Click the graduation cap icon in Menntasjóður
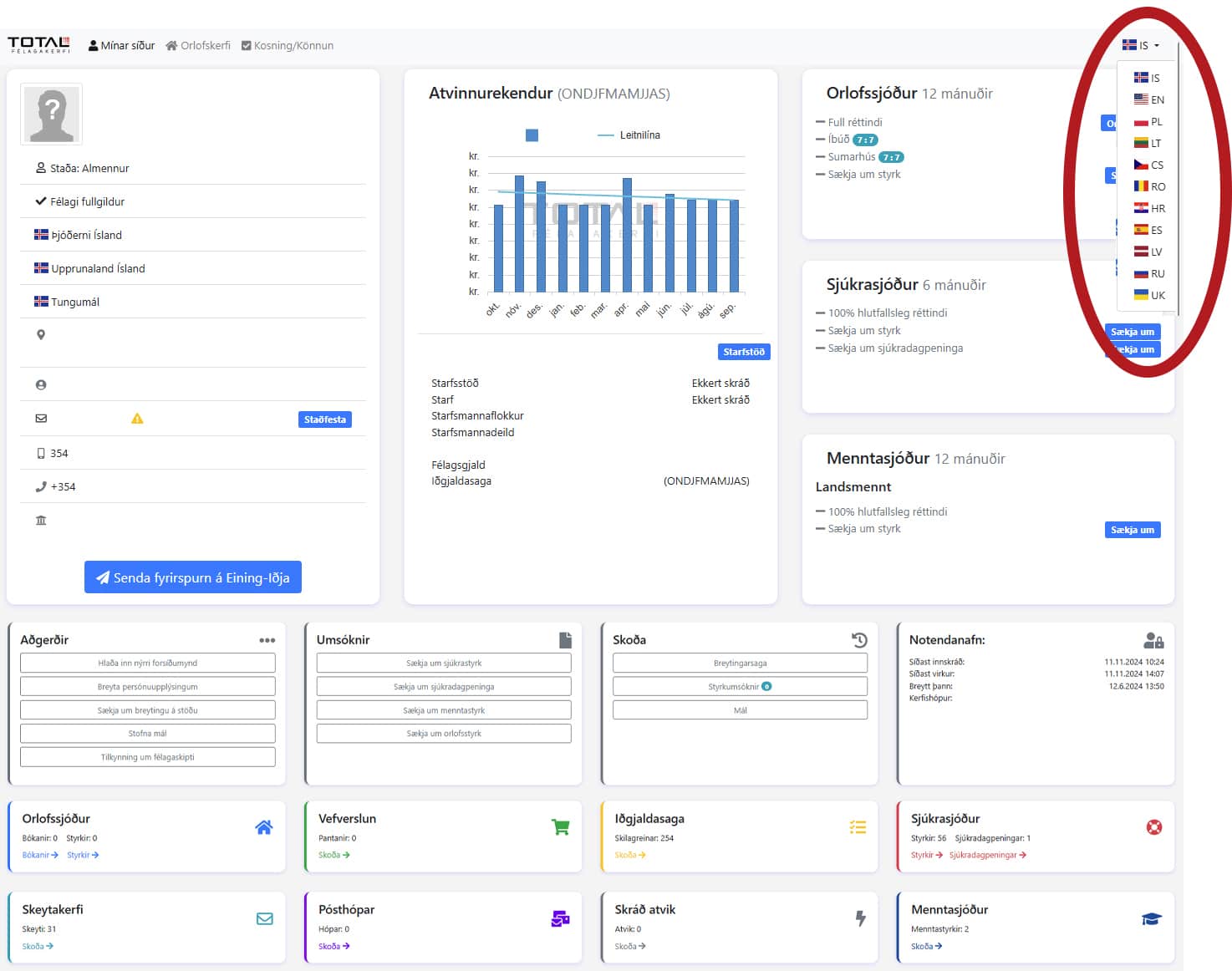 coord(1151,918)
